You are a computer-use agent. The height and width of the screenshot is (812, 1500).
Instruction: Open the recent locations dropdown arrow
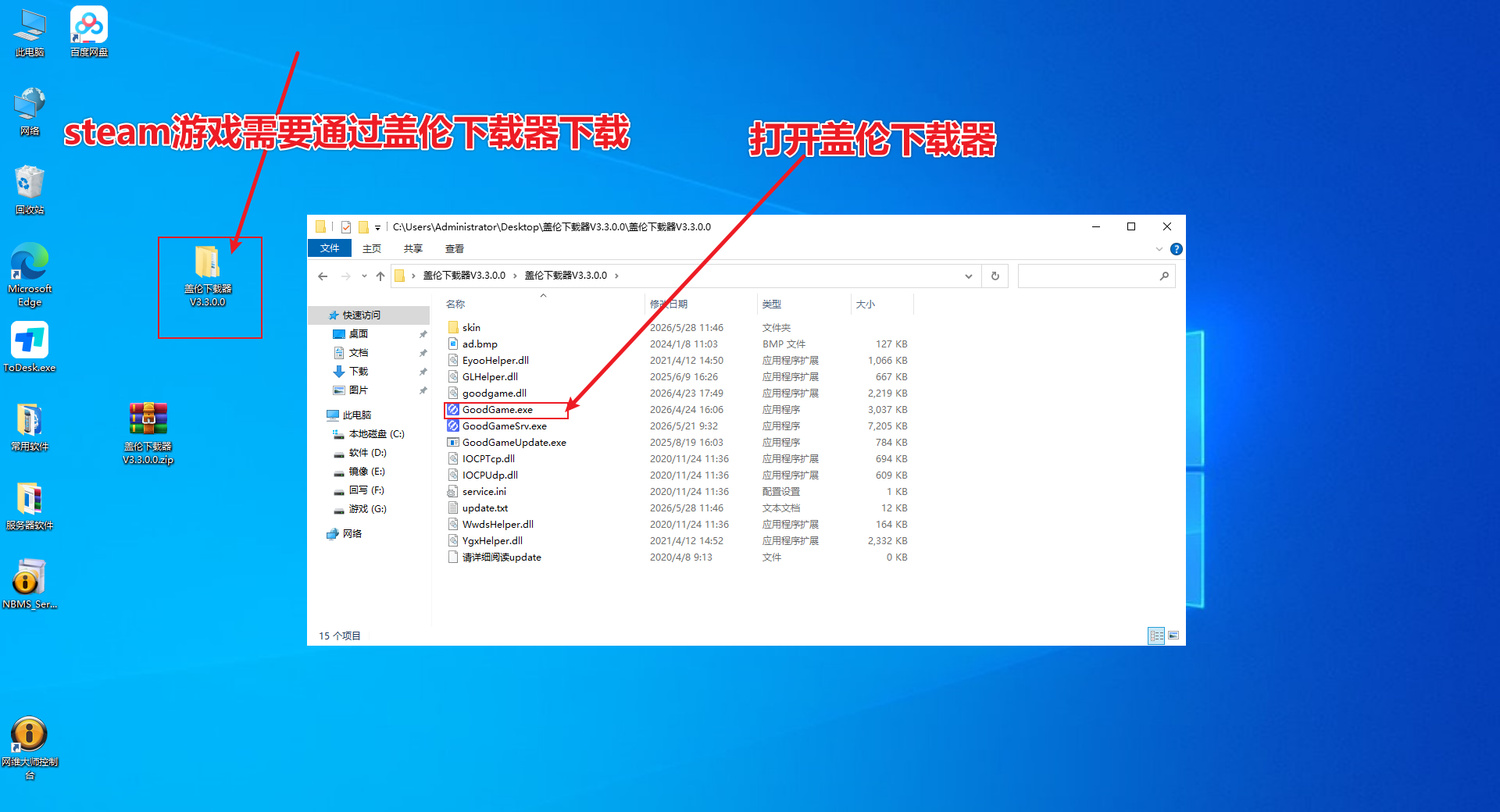364,276
